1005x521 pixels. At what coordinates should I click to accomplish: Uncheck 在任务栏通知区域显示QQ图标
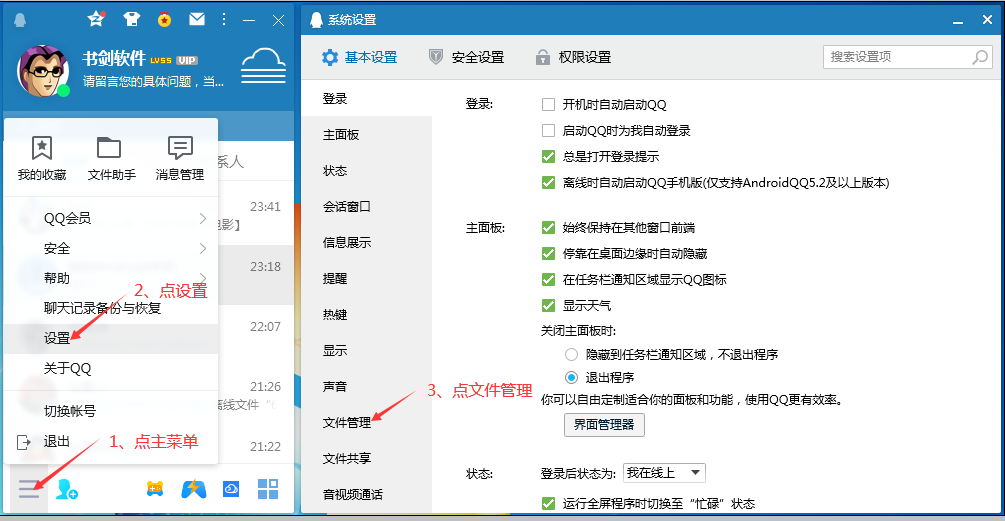pyautogui.click(x=548, y=279)
